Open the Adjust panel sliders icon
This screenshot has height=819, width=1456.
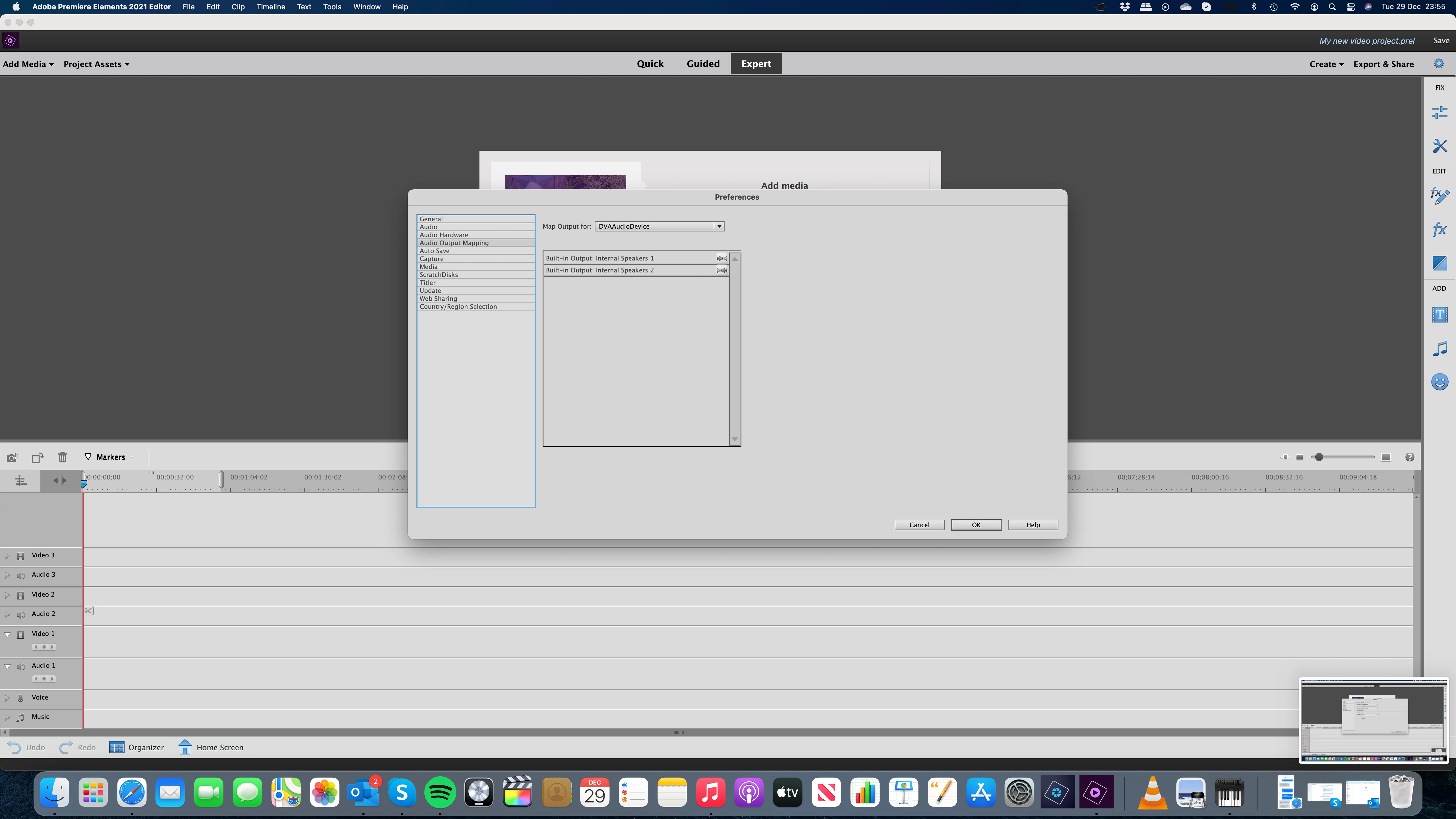pyautogui.click(x=1439, y=113)
